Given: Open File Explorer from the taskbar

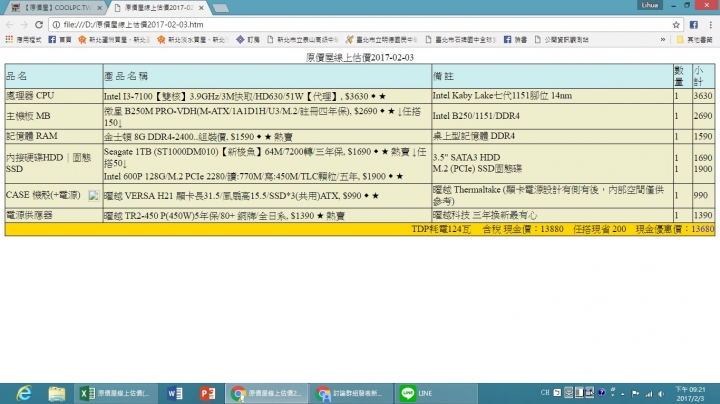Looking at the screenshot, I should pos(56,393).
